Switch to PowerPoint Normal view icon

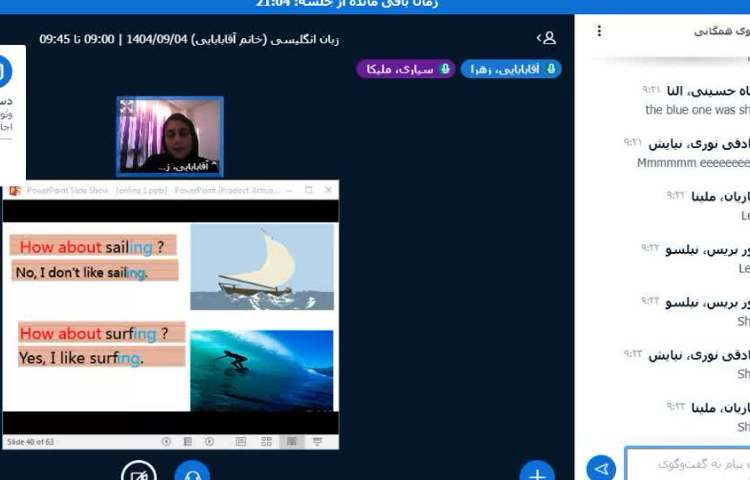point(241,442)
